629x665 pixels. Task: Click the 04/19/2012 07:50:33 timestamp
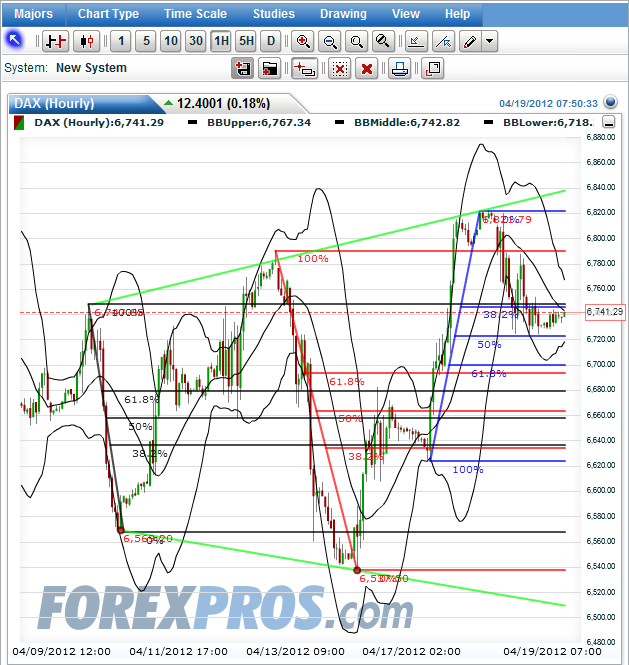(548, 103)
